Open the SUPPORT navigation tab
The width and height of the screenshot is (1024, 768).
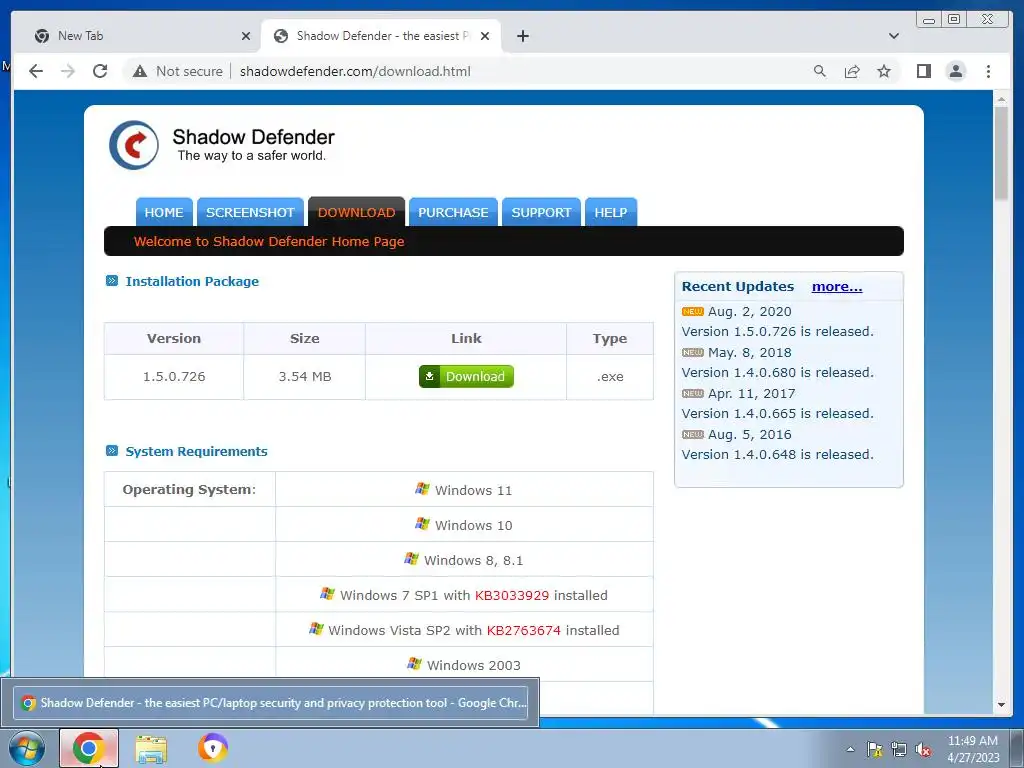click(541, 212)
